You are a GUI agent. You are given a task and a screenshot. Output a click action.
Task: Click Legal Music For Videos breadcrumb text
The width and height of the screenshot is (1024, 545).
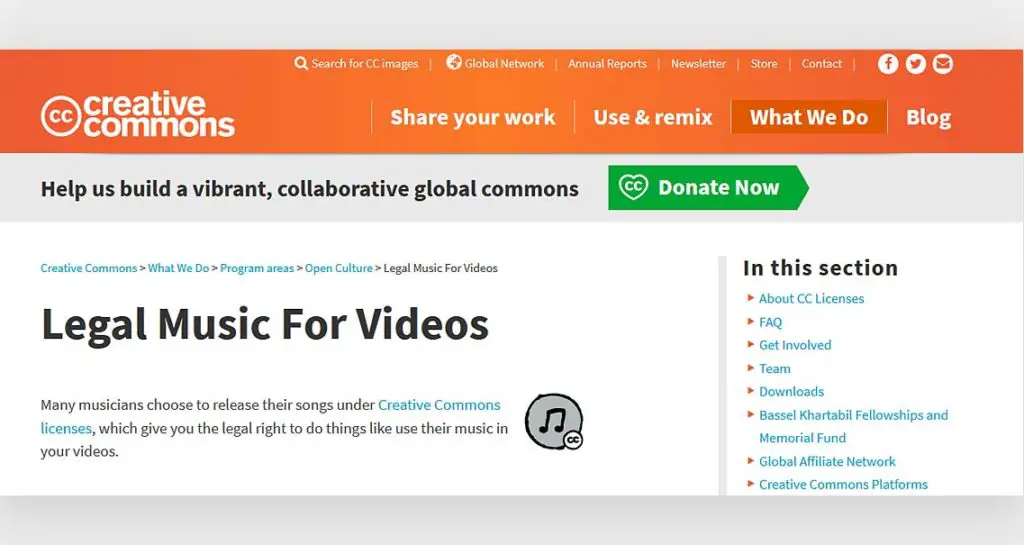pyautogui.click(x=440, y=268)
